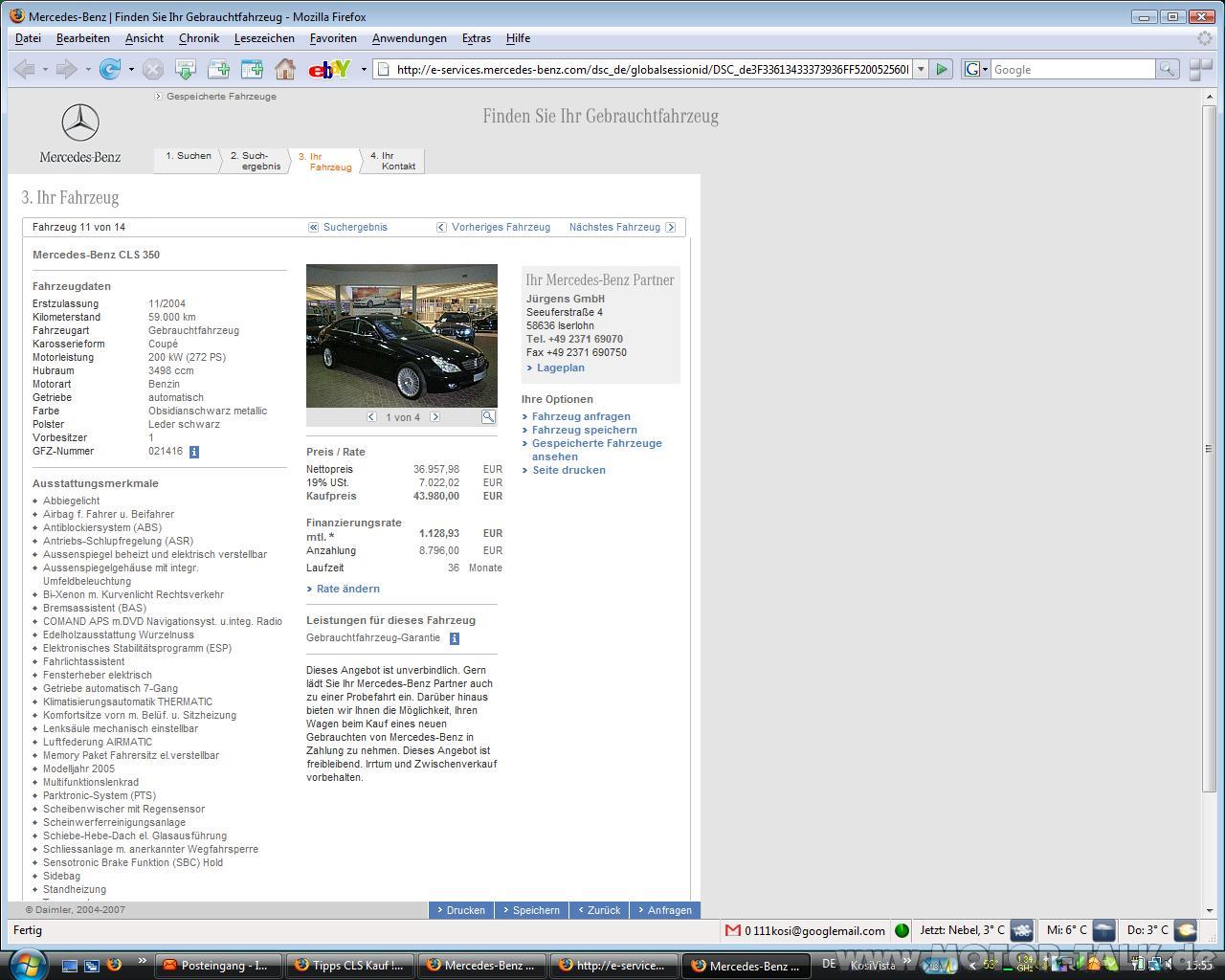
Task: Click the black CLS vehicle photo
Action: [402, 336]
